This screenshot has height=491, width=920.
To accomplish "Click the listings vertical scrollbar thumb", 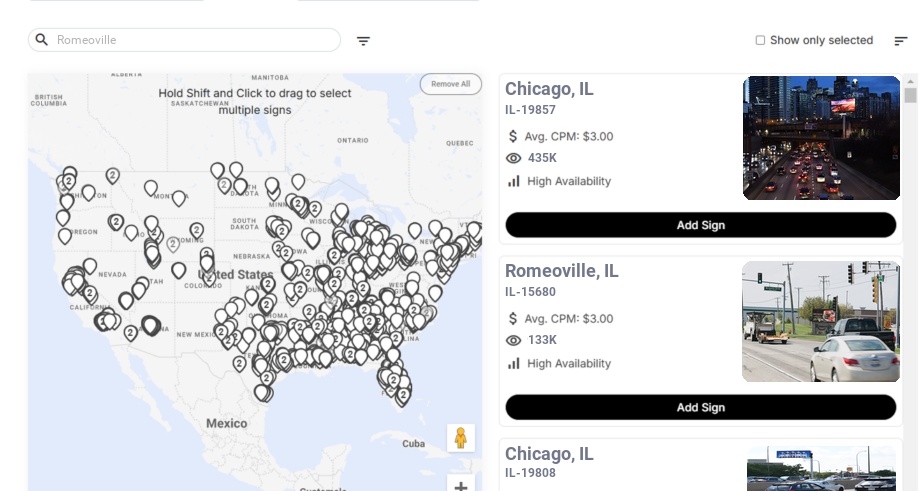I will 910,95.
